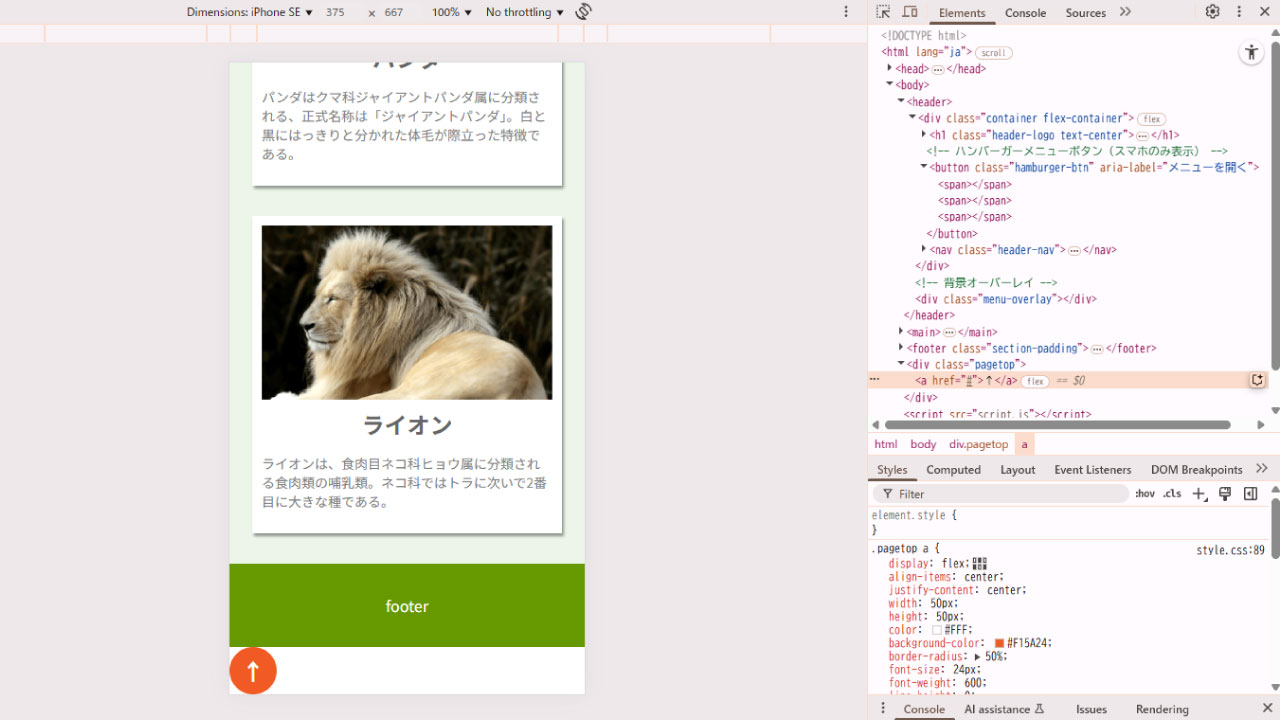Click ellipsis left of selected anchor row
Image resolution: width=1280 pixels, height=720 pixels.
click(874, 380)
